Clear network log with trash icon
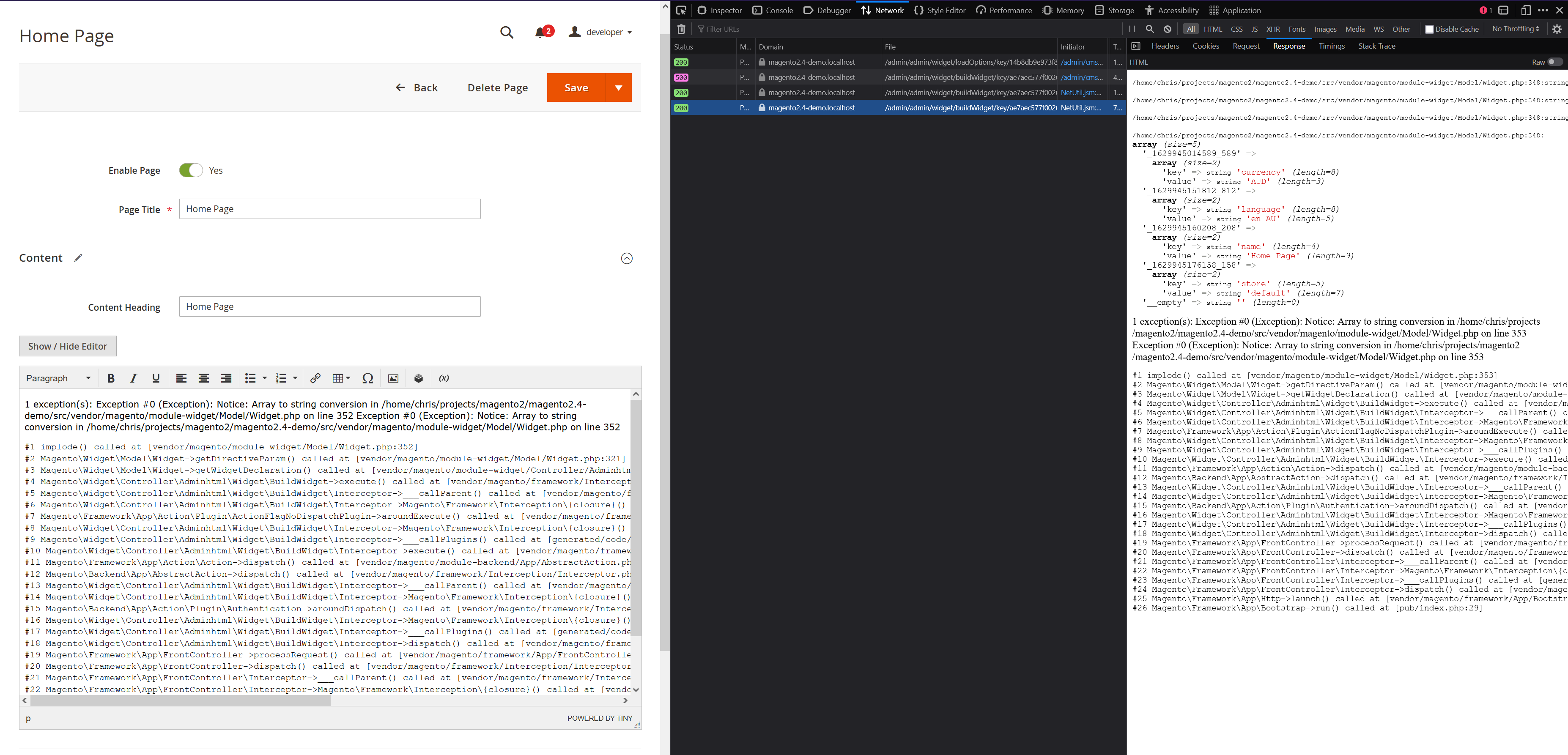 [681, 29]
